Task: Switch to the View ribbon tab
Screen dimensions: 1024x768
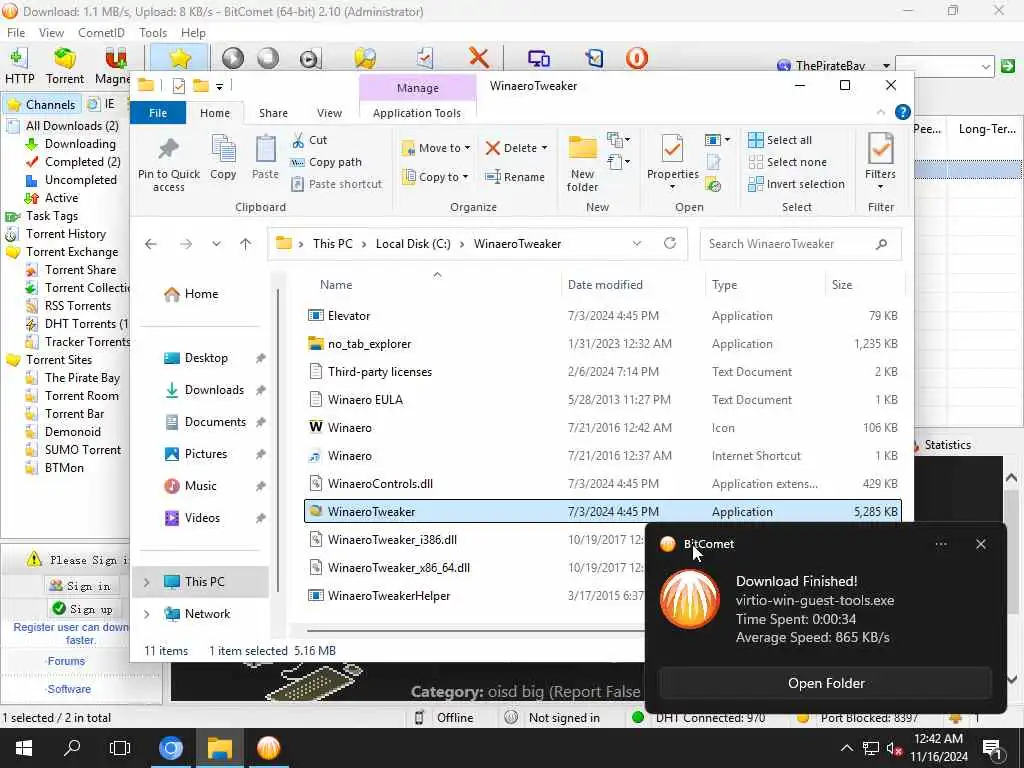Action: (329, 113)
